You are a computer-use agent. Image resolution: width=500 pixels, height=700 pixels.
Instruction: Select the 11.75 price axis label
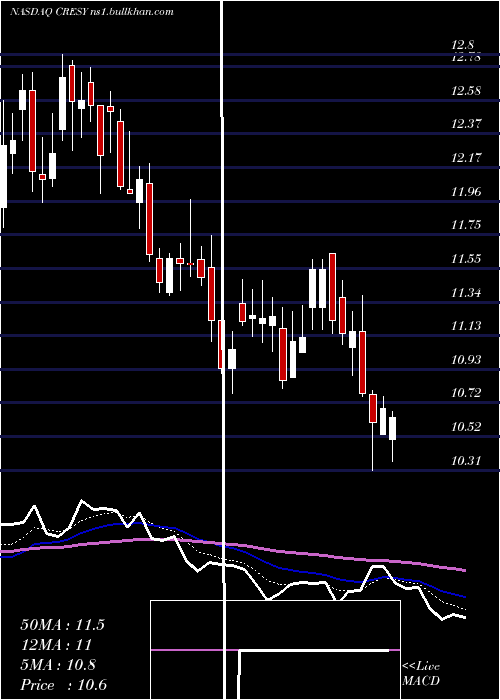[466, 225]
